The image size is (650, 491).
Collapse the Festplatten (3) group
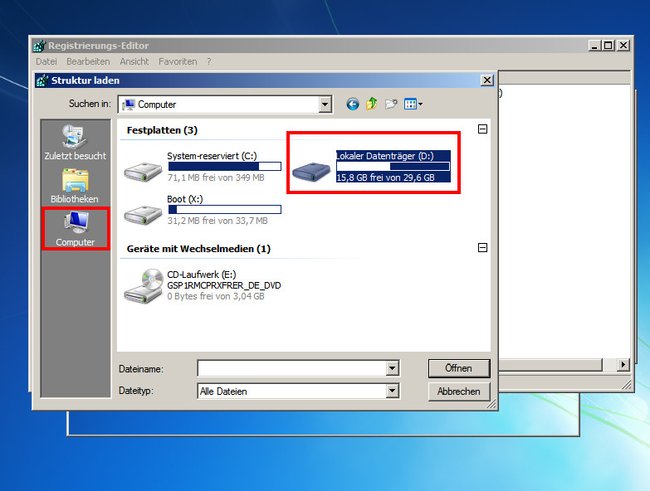483,129
